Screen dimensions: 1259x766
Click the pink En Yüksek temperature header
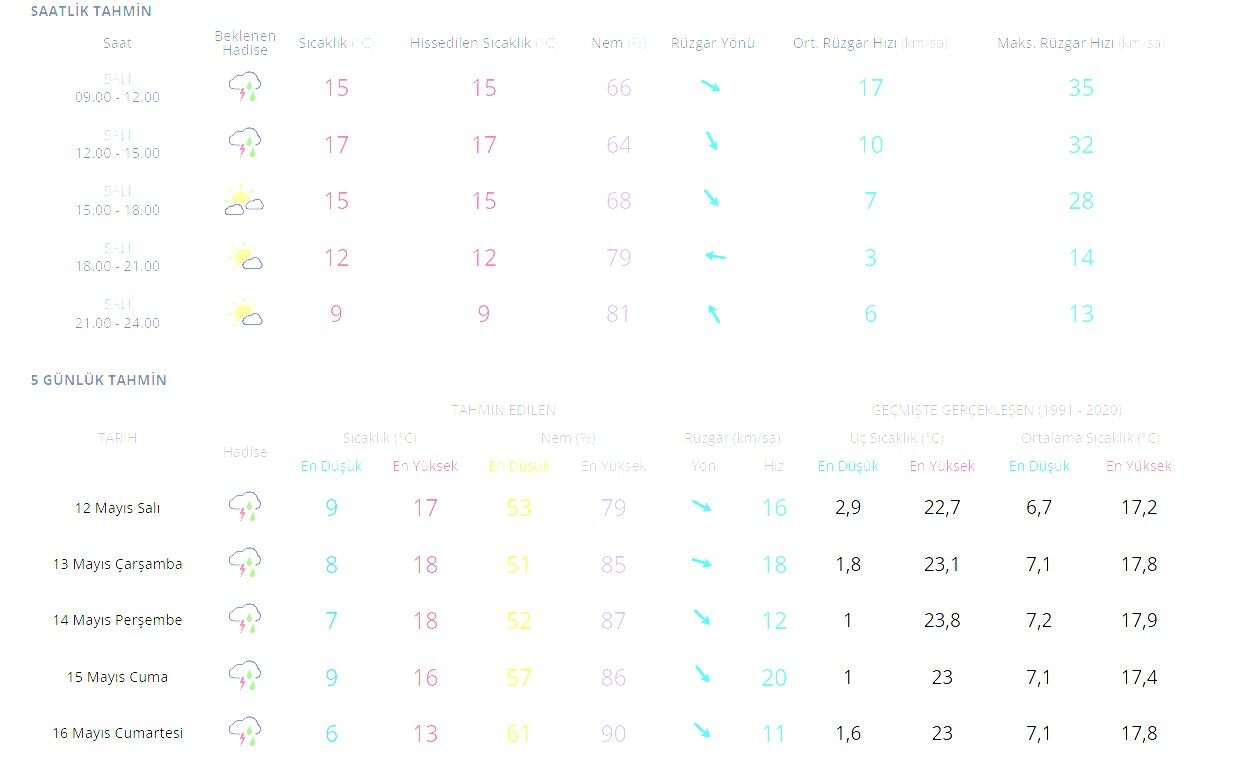[x=425, y=466]
